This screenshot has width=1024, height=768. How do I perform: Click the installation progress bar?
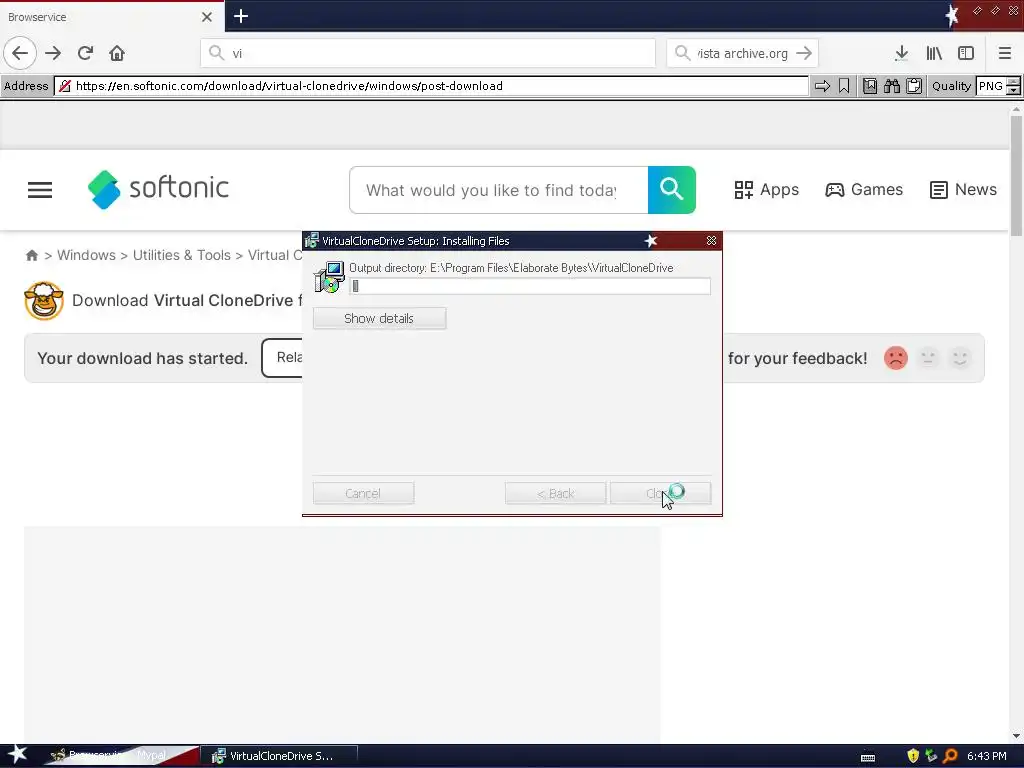coord(530,286)
